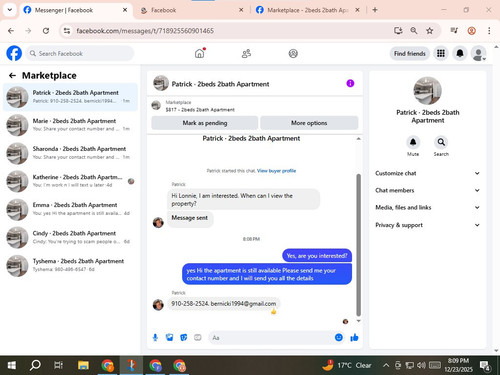Open the profile circle icon in top navigation
This screenshot has width=500, height=375.
click(293, 53)
